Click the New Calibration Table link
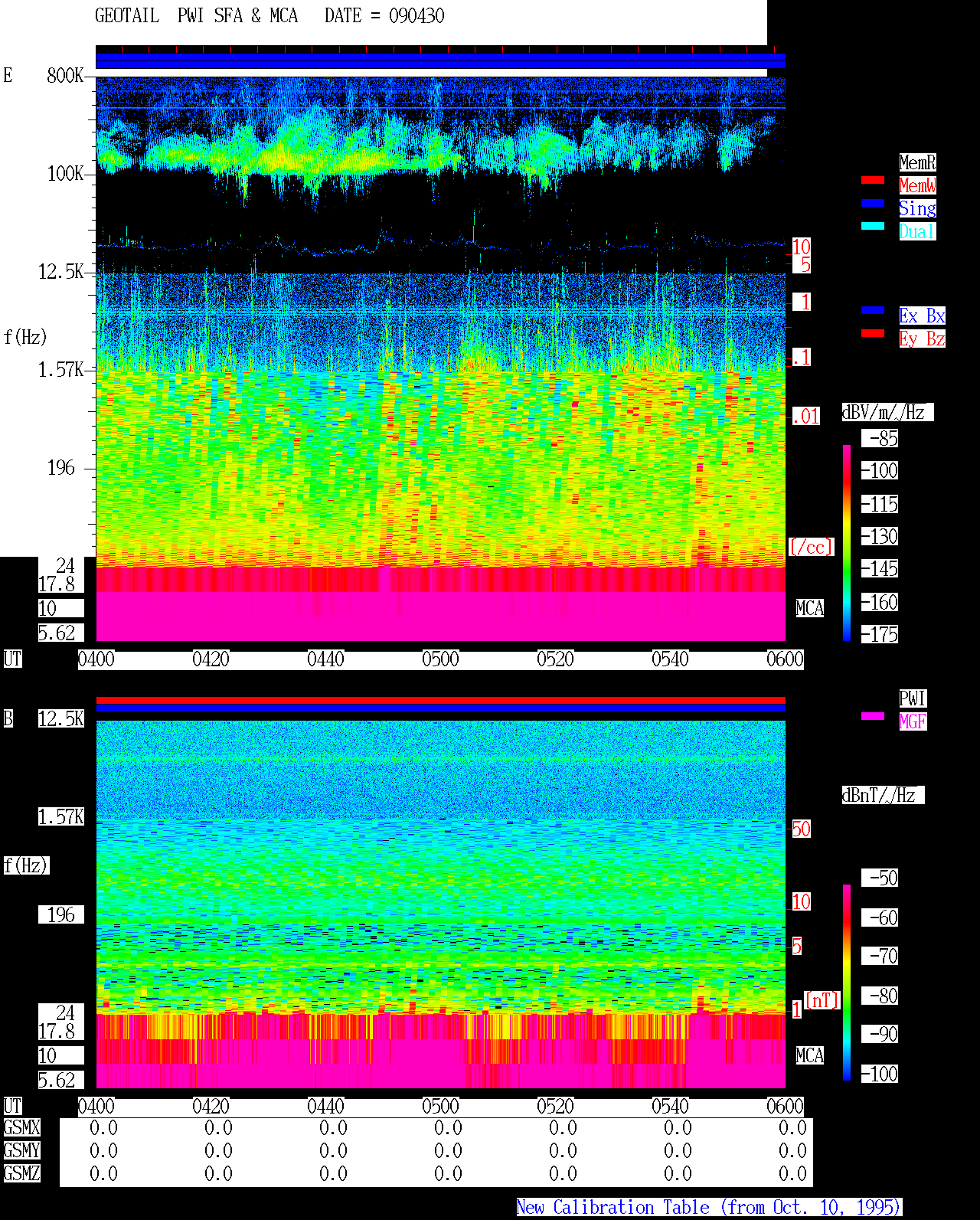The image size is (980, 1220). coord(709,1208)
